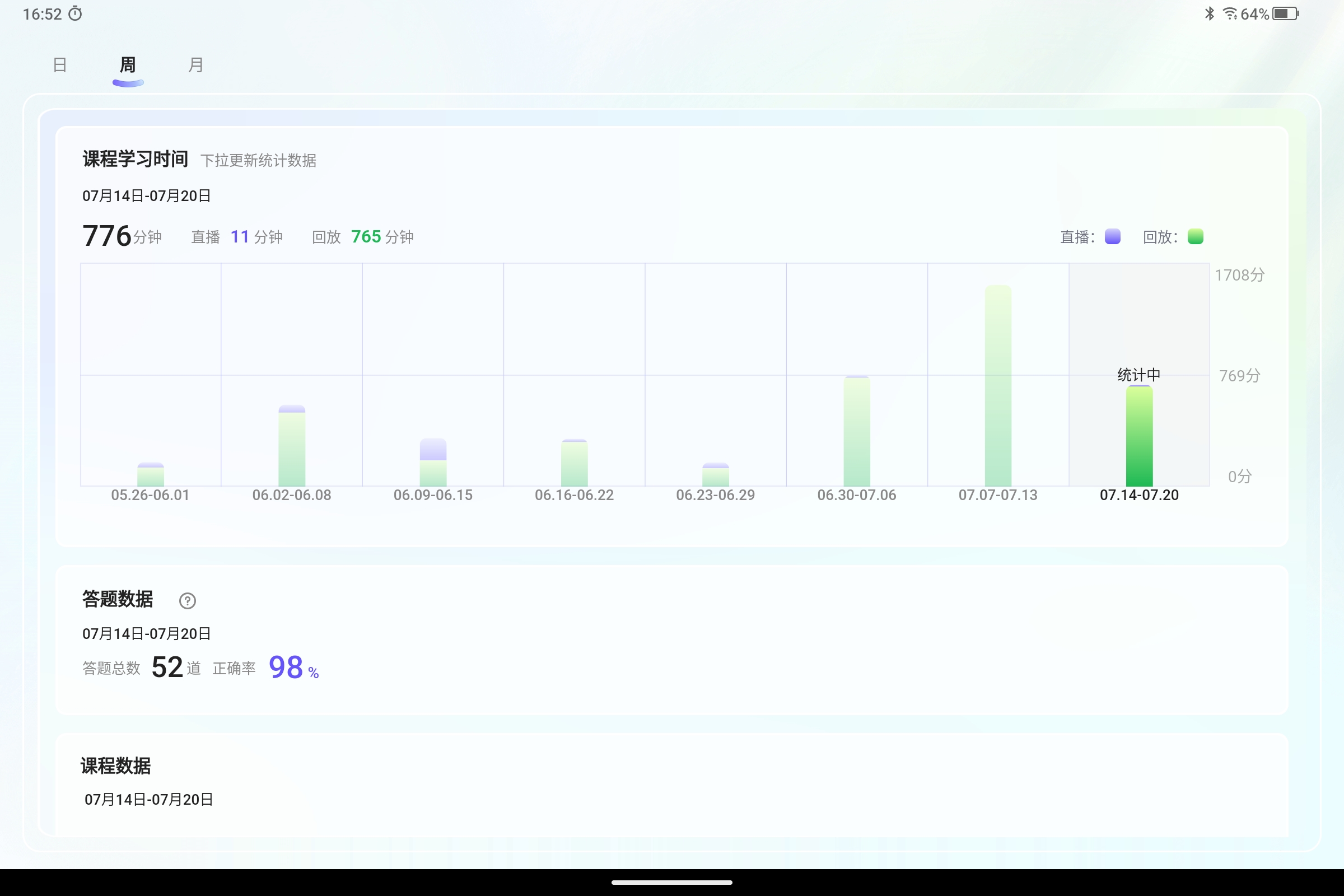Tap the 课程学习时间 heading
This screenshot has height=896, width=1344.
pos(136,159)
